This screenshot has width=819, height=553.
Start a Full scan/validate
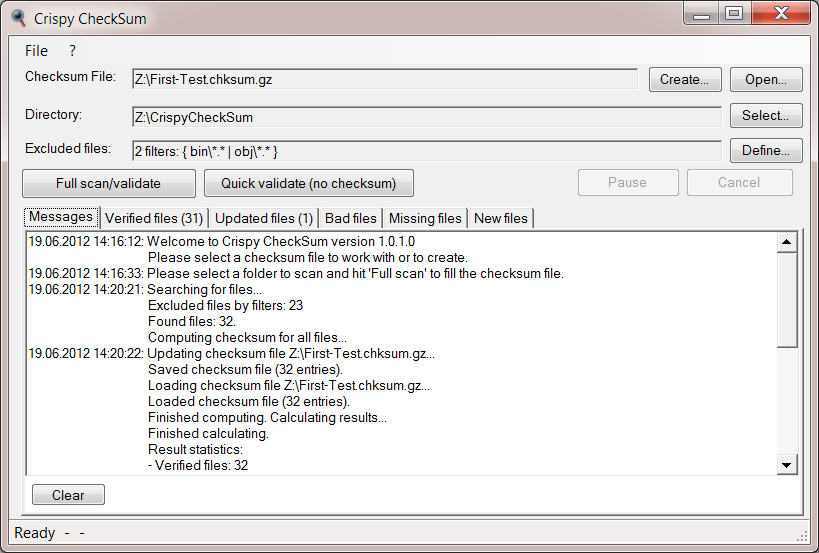point(109,183)
